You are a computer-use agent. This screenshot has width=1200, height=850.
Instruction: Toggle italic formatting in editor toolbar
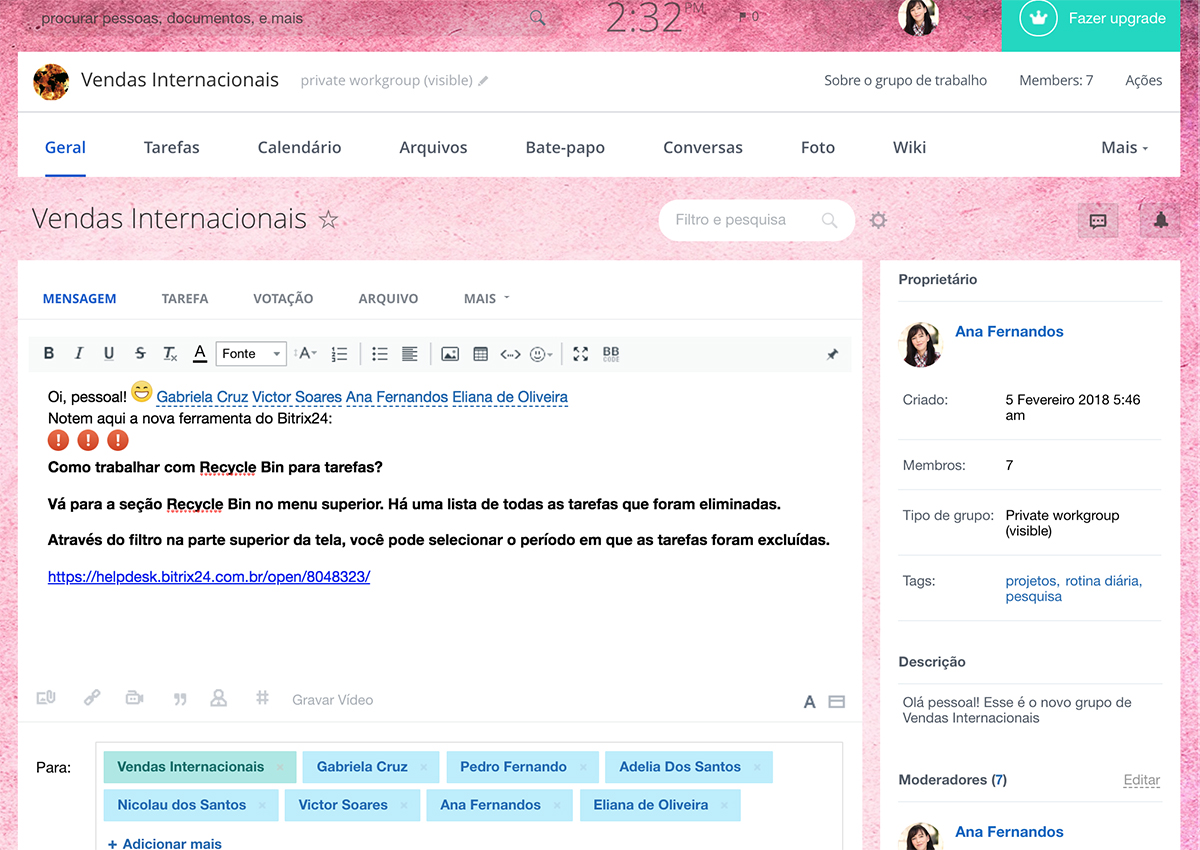(79, 354)
